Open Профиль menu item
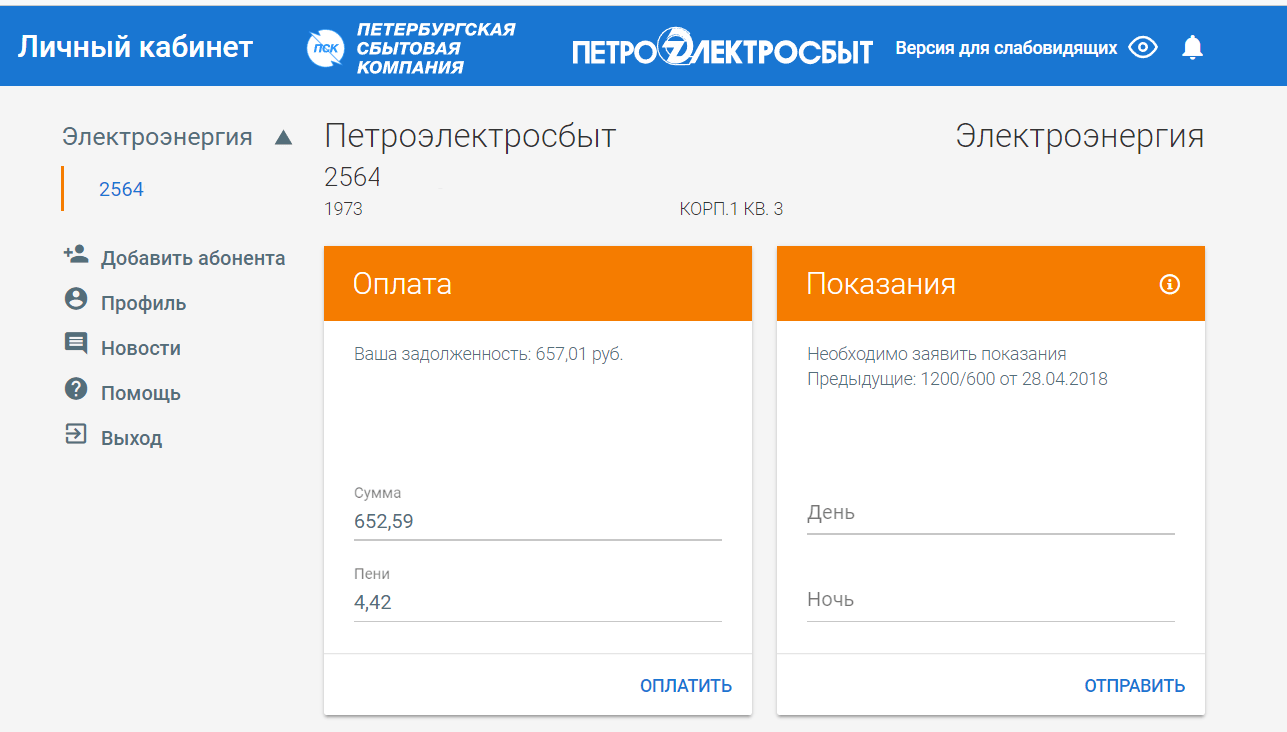This screenshot has width=1287, height=732. point(143,303)
